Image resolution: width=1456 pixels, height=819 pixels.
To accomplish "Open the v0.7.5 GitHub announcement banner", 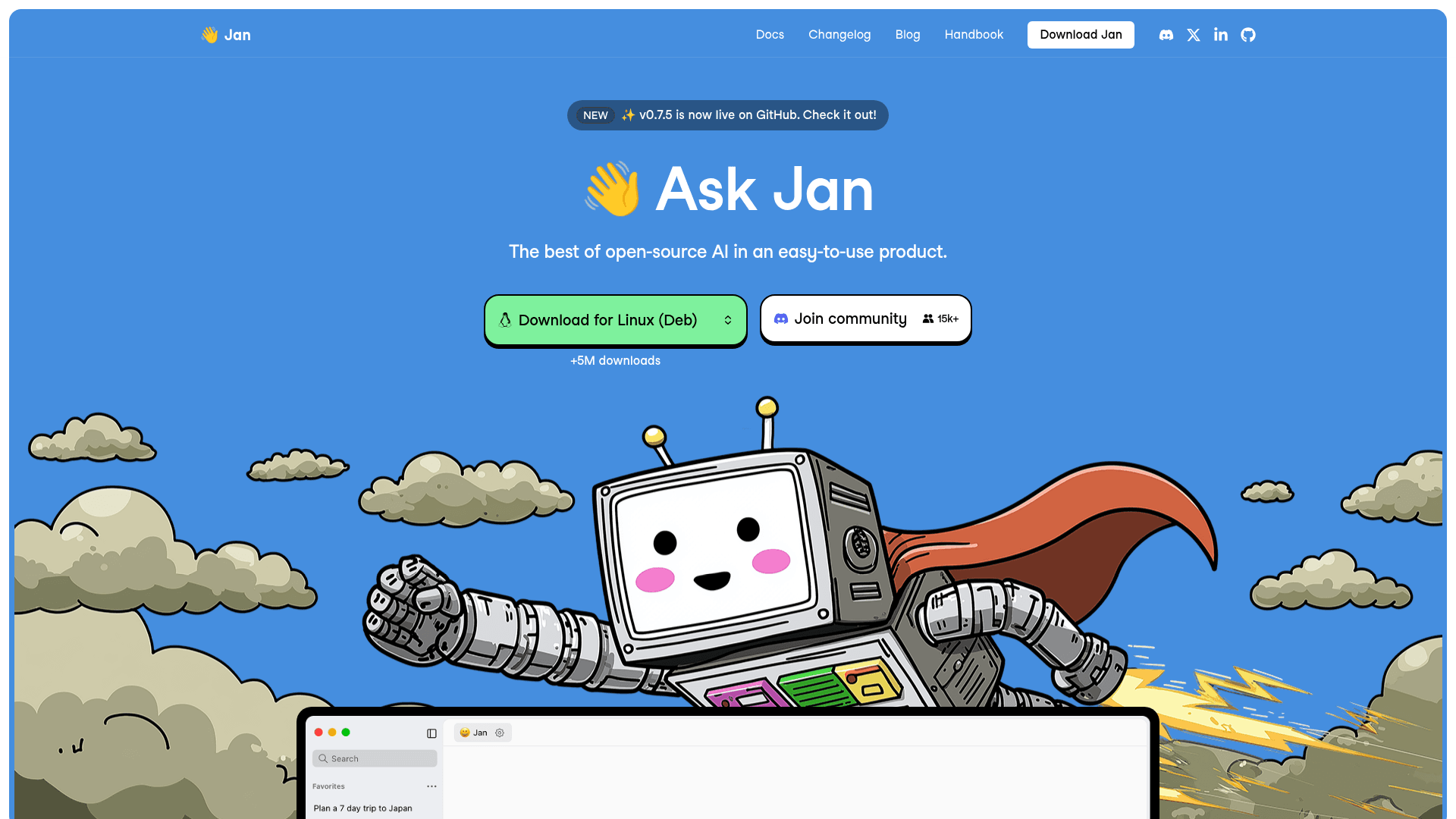I will [x=727, y=115].
